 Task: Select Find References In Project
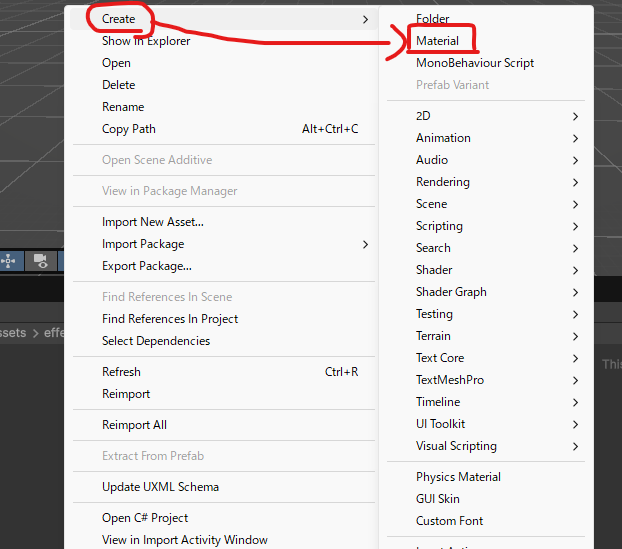pos(170,319)
